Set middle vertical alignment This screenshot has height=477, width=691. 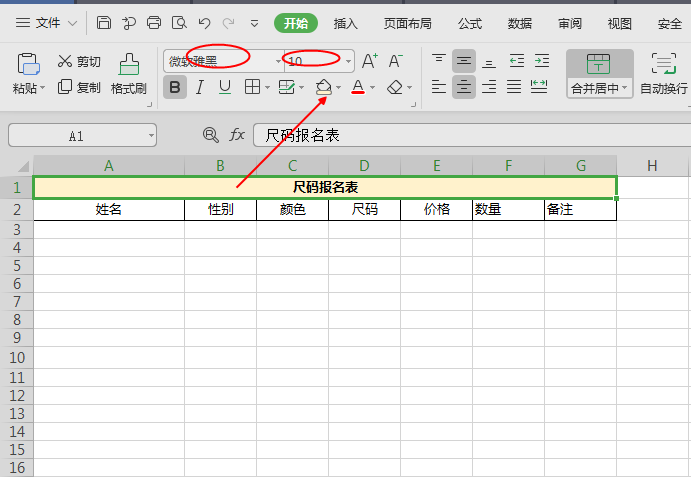coord(464,61)
